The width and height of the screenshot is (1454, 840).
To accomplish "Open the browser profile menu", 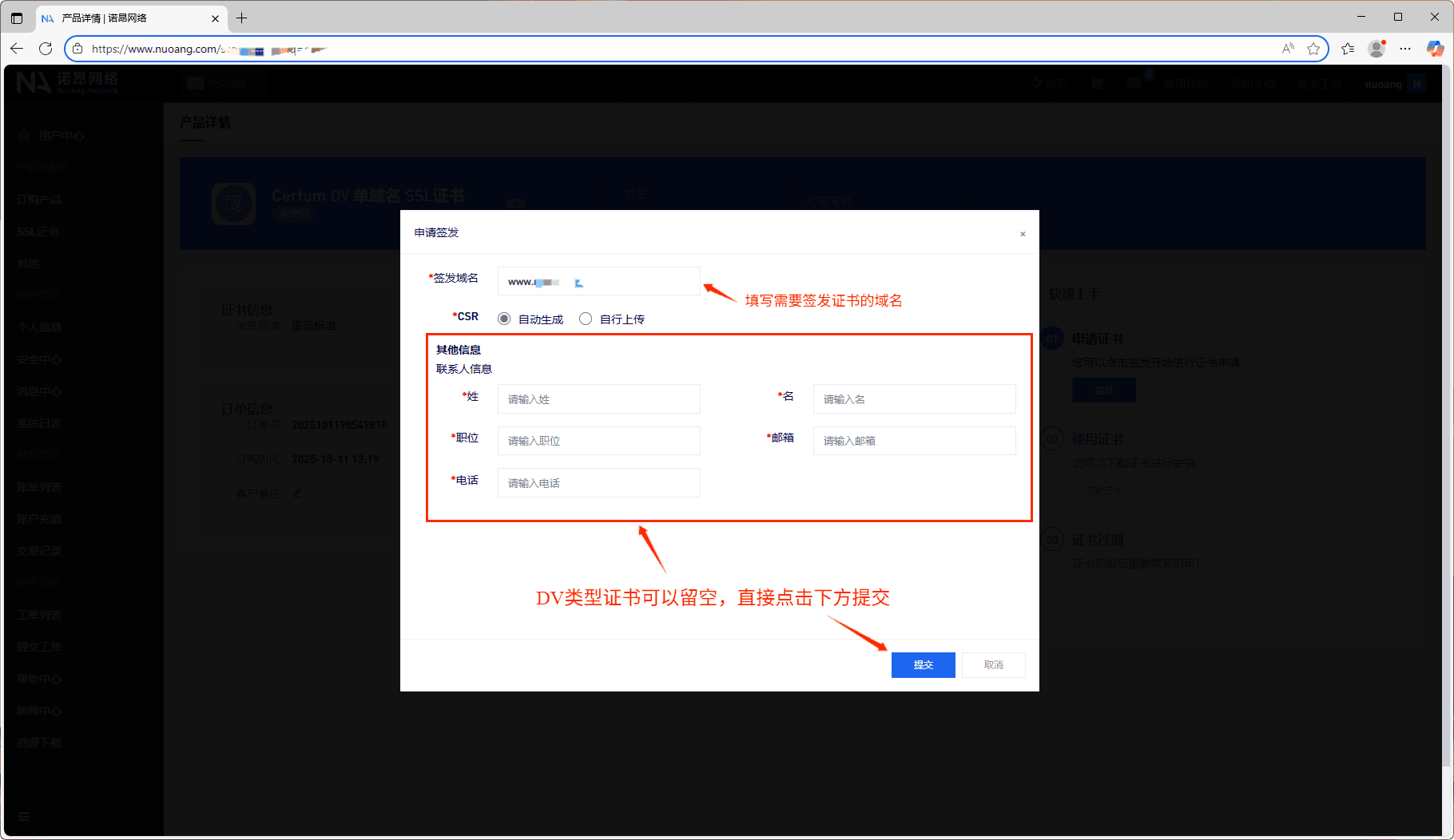I will coord(1377,49).
